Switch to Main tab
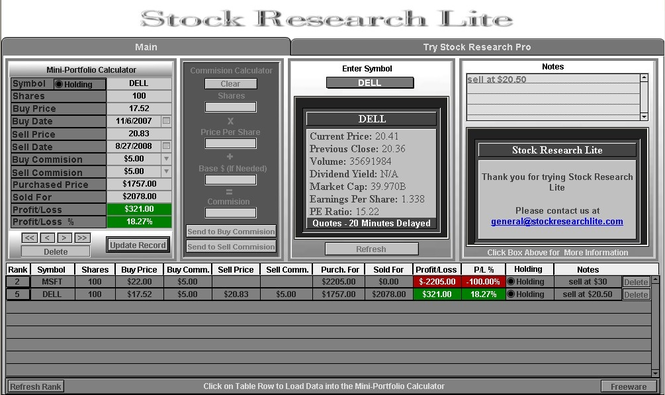The width and height of the screenshot is (665, 395). pyautogui.click(x=146, y=47)
